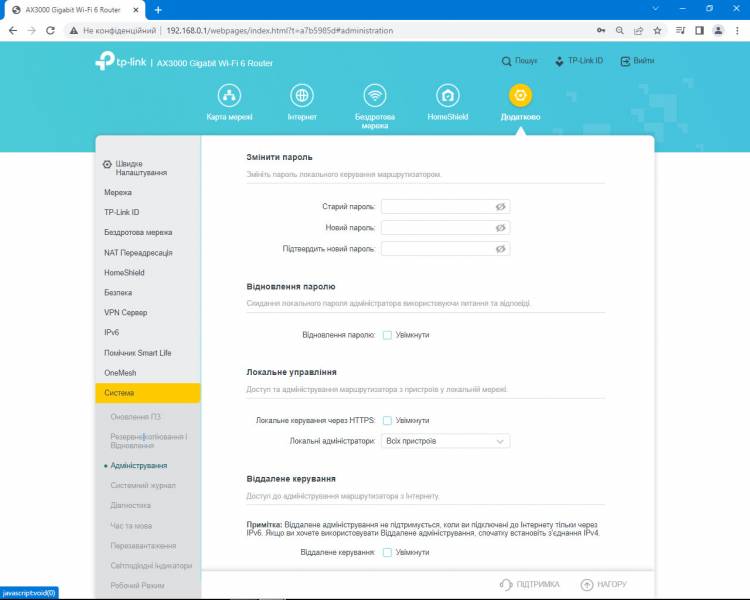750x600 pixels.
Task: Open Безпека in the sidebar
Action: coord(118,292)
